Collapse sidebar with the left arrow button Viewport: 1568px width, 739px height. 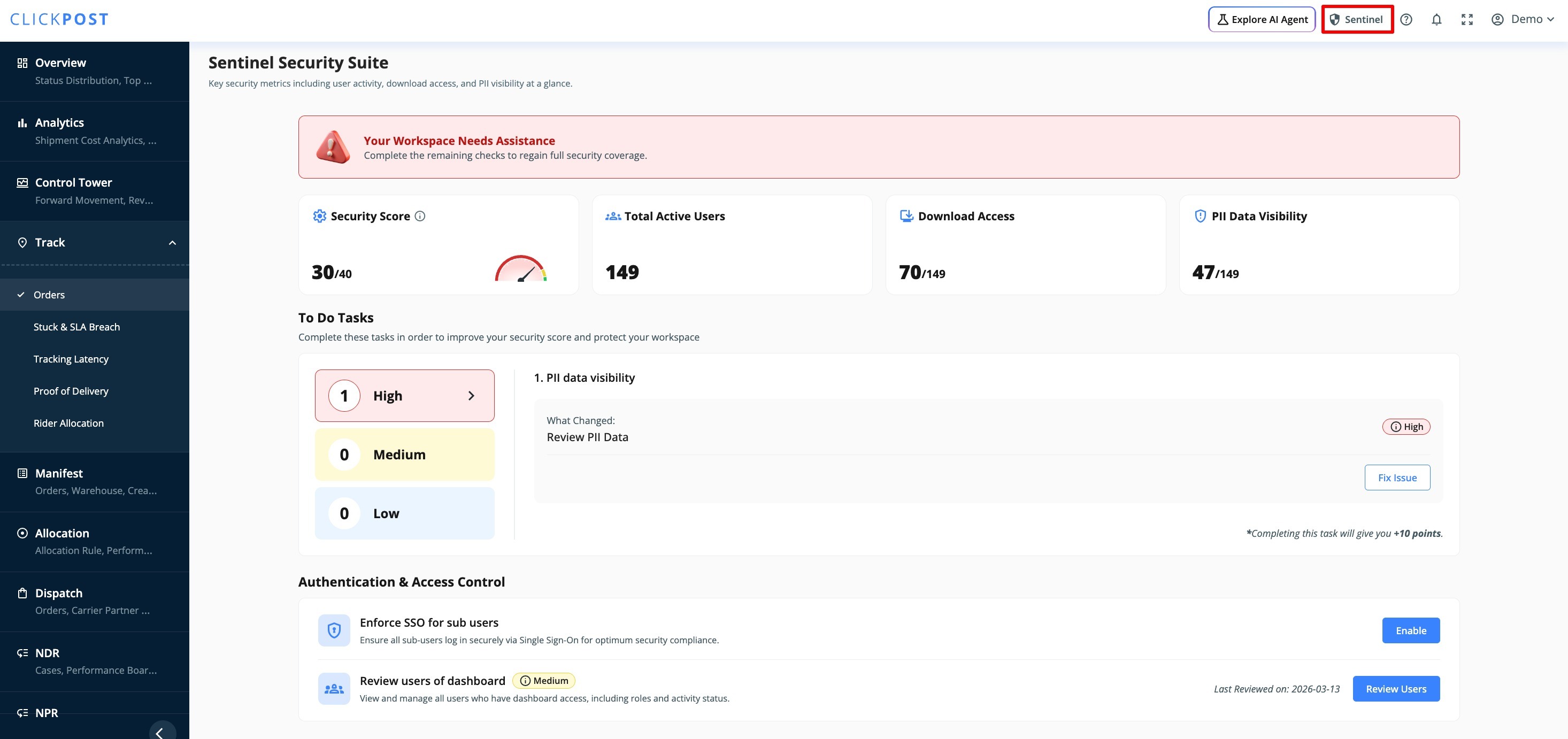[x=162, y=732]
